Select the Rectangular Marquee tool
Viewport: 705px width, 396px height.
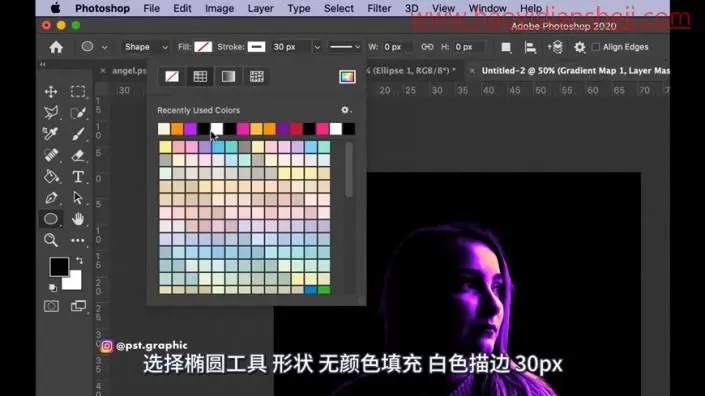78,91
